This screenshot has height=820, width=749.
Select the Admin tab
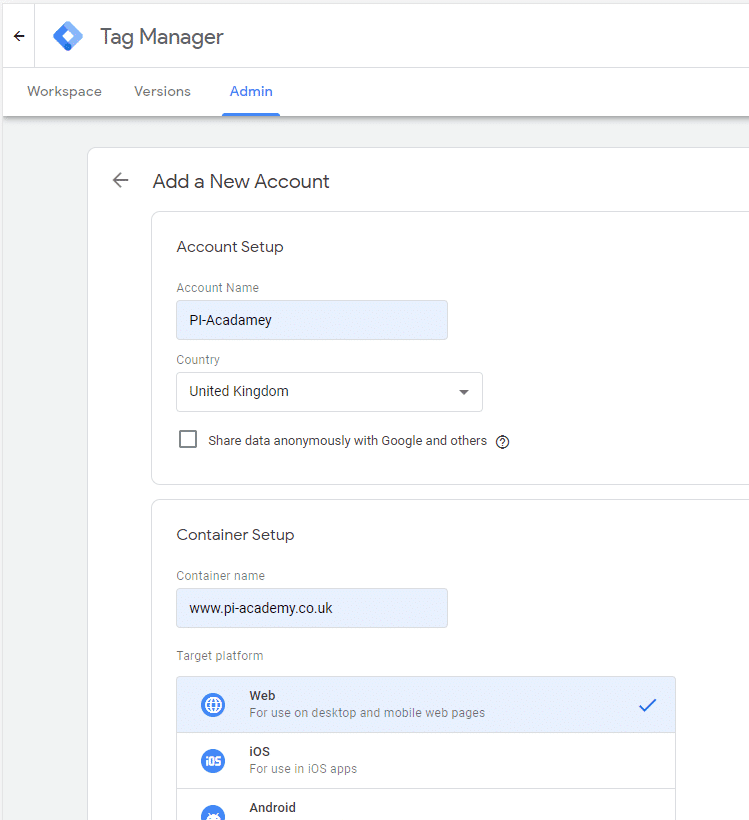tap(251, 92)
